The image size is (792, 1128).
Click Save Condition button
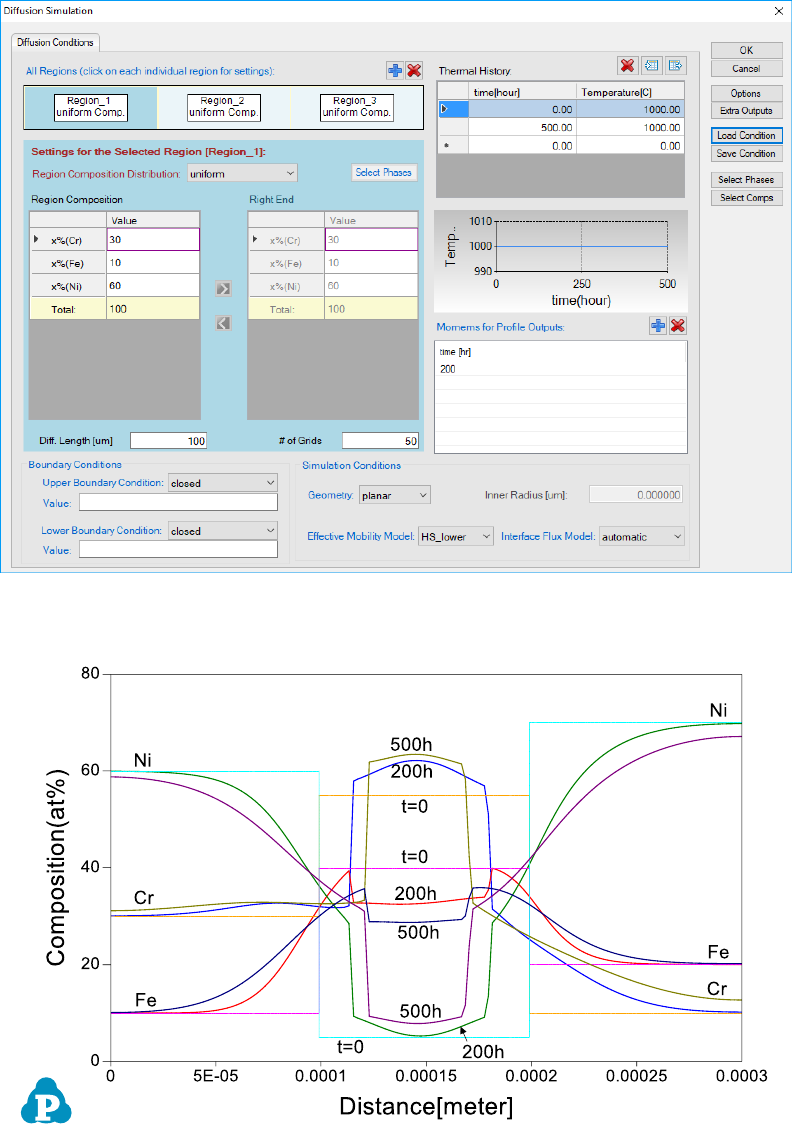click(747, 153)
